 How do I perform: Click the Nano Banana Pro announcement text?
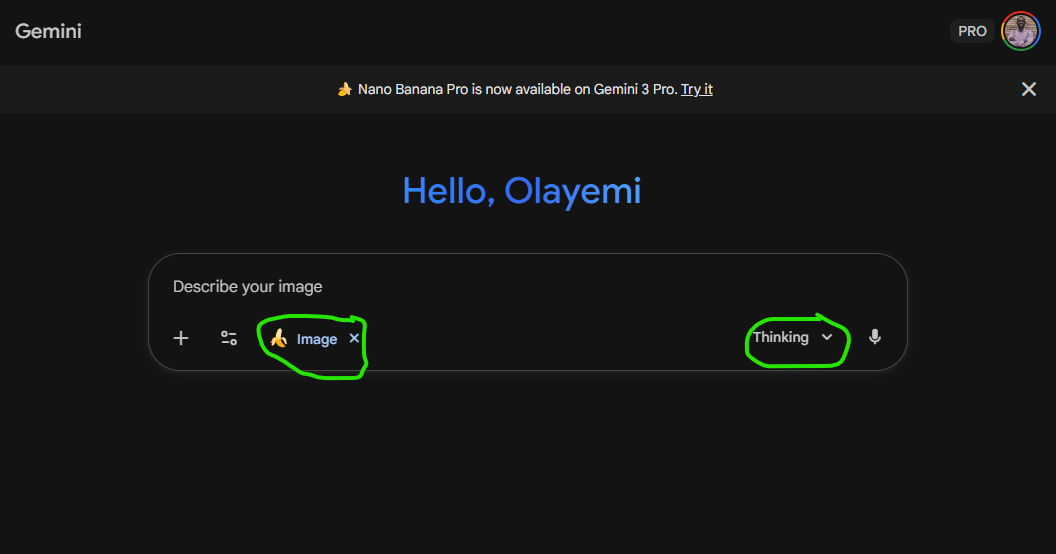[x=450, y=89]
